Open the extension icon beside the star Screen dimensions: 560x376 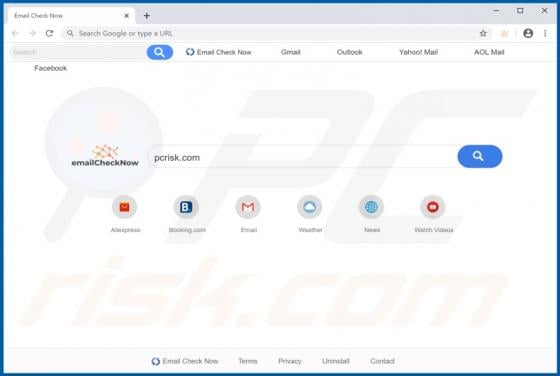click(x=504, y=34)
